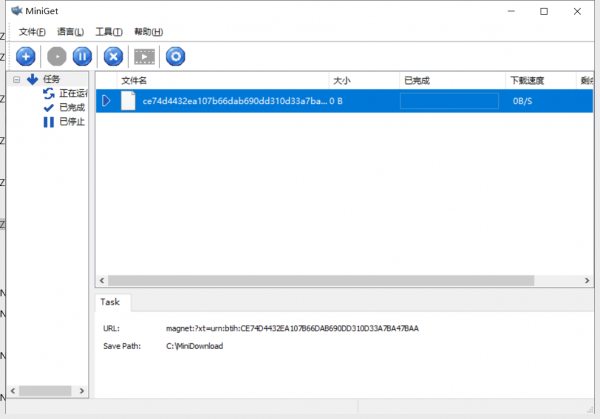Collapse the 任务 tree node

tap(16, 80)
